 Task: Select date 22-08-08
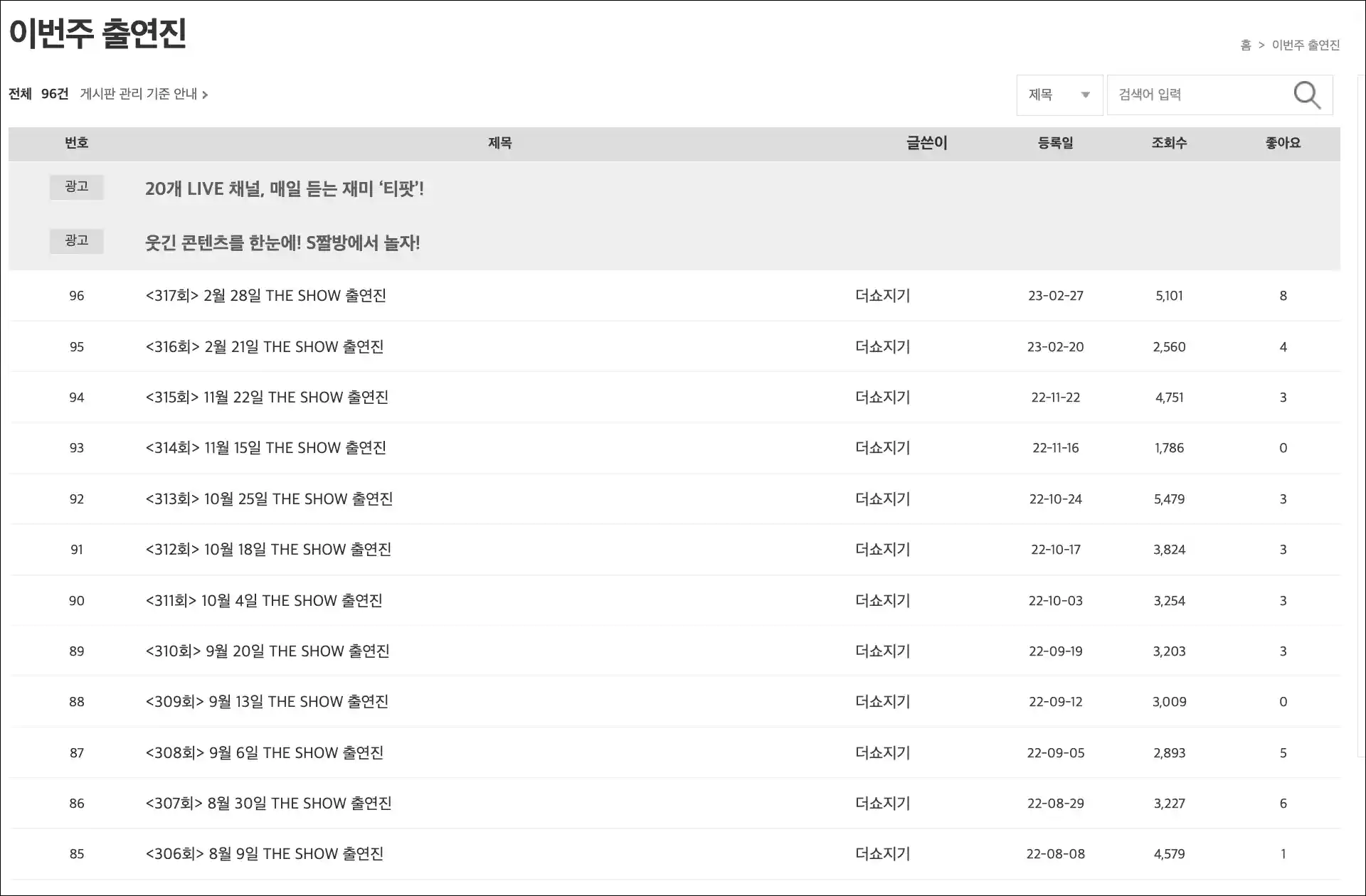1055,853
